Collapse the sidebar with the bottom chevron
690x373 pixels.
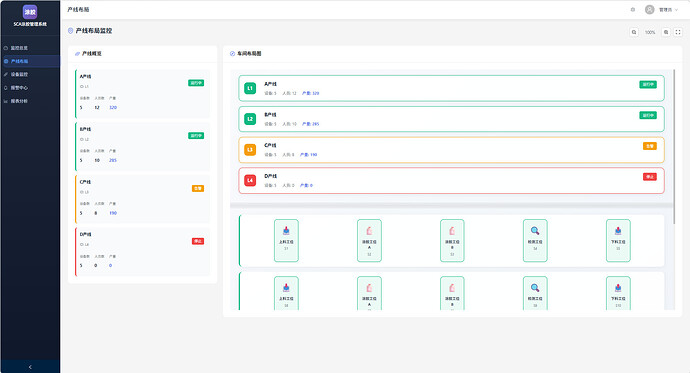click(x=30, y=367)
